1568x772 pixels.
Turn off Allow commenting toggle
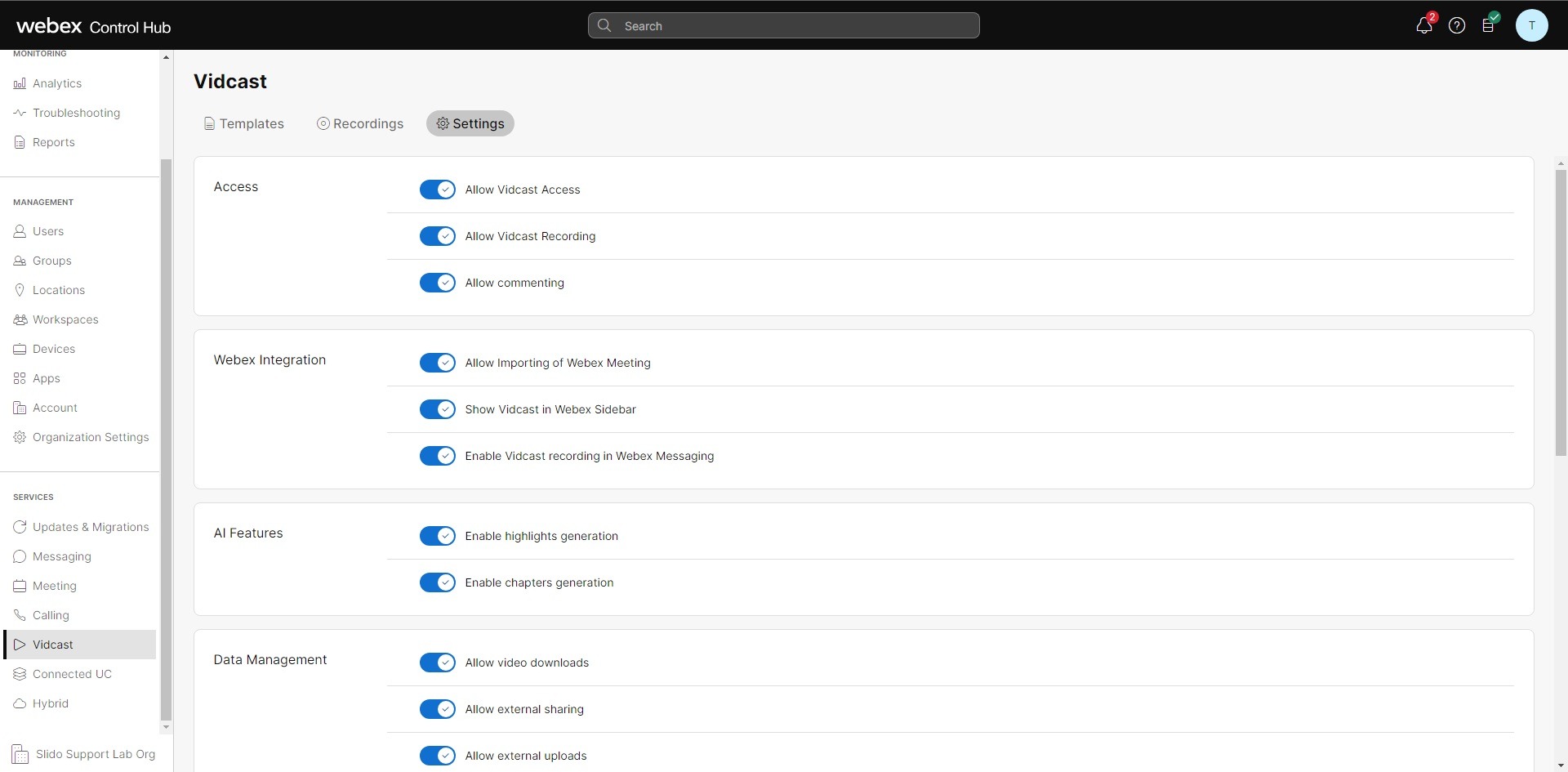pyautogui.click(x=437, y=283)
